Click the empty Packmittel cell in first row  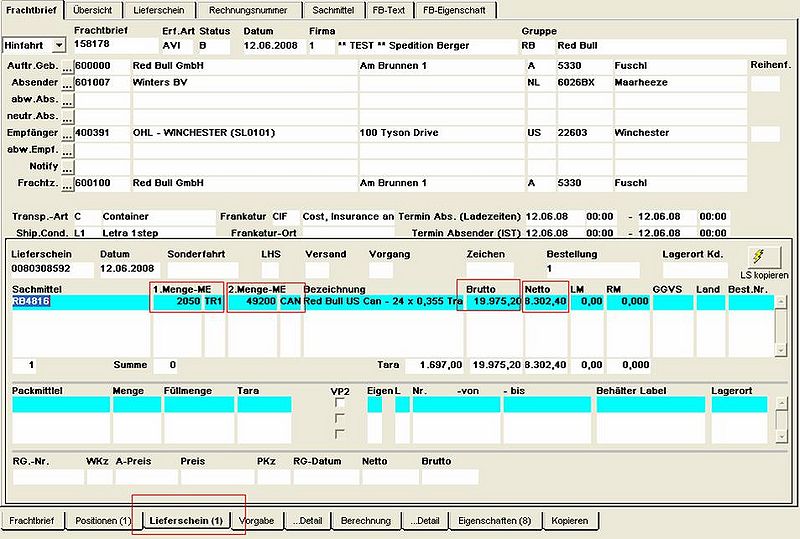61,404
